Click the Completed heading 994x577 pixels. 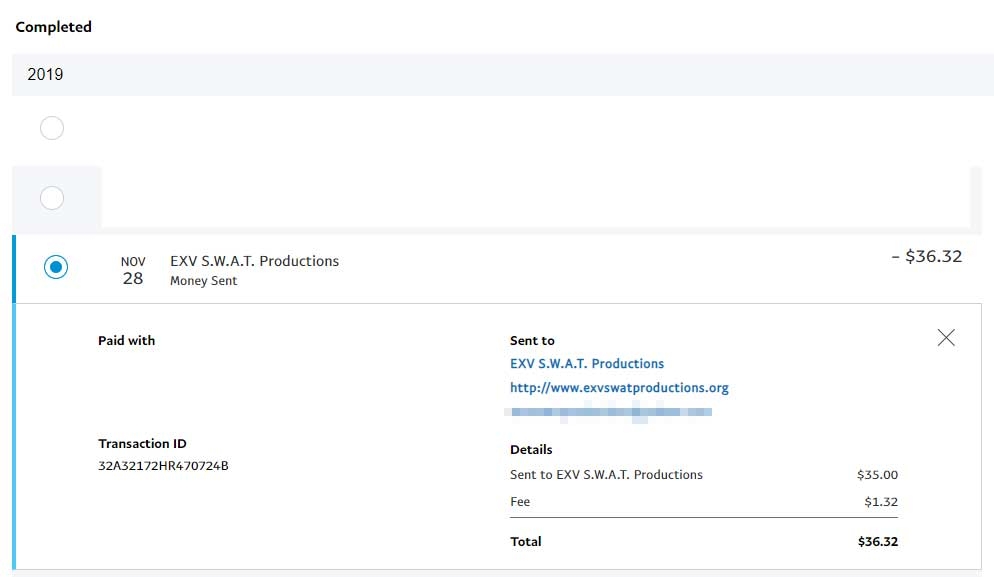coord(53,27)
